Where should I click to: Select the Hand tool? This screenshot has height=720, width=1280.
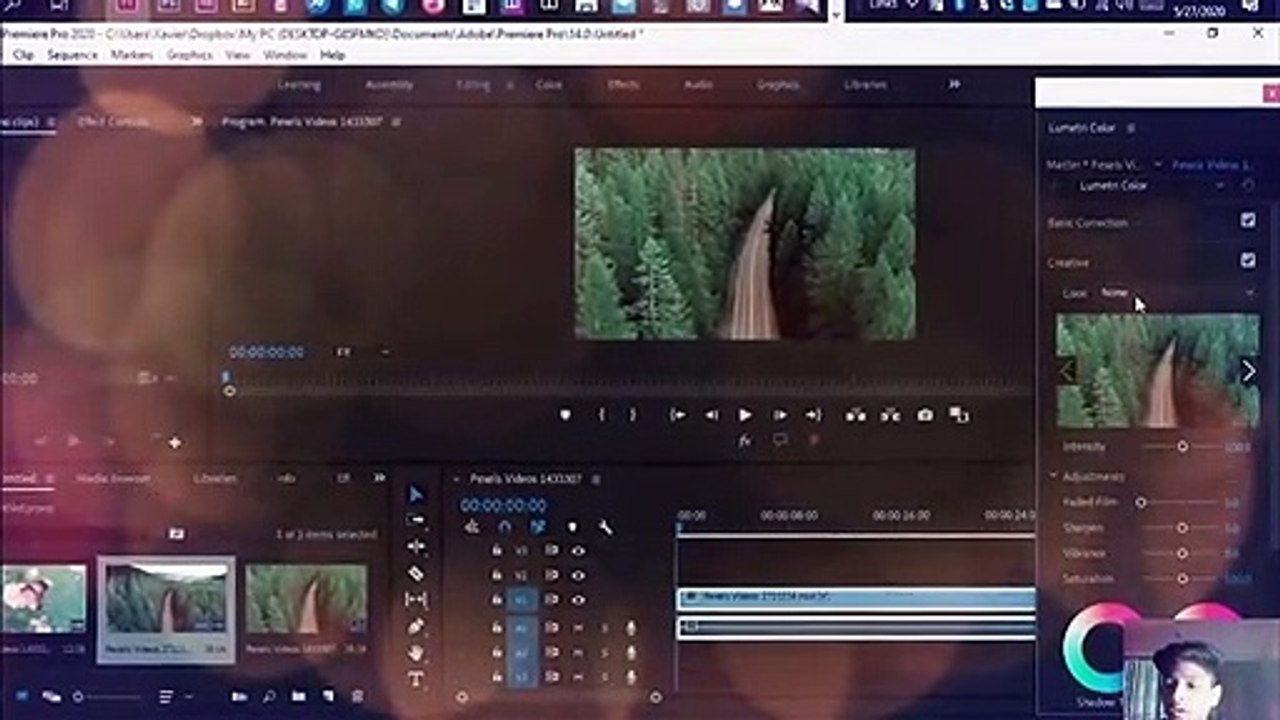[x=416, y=652]
